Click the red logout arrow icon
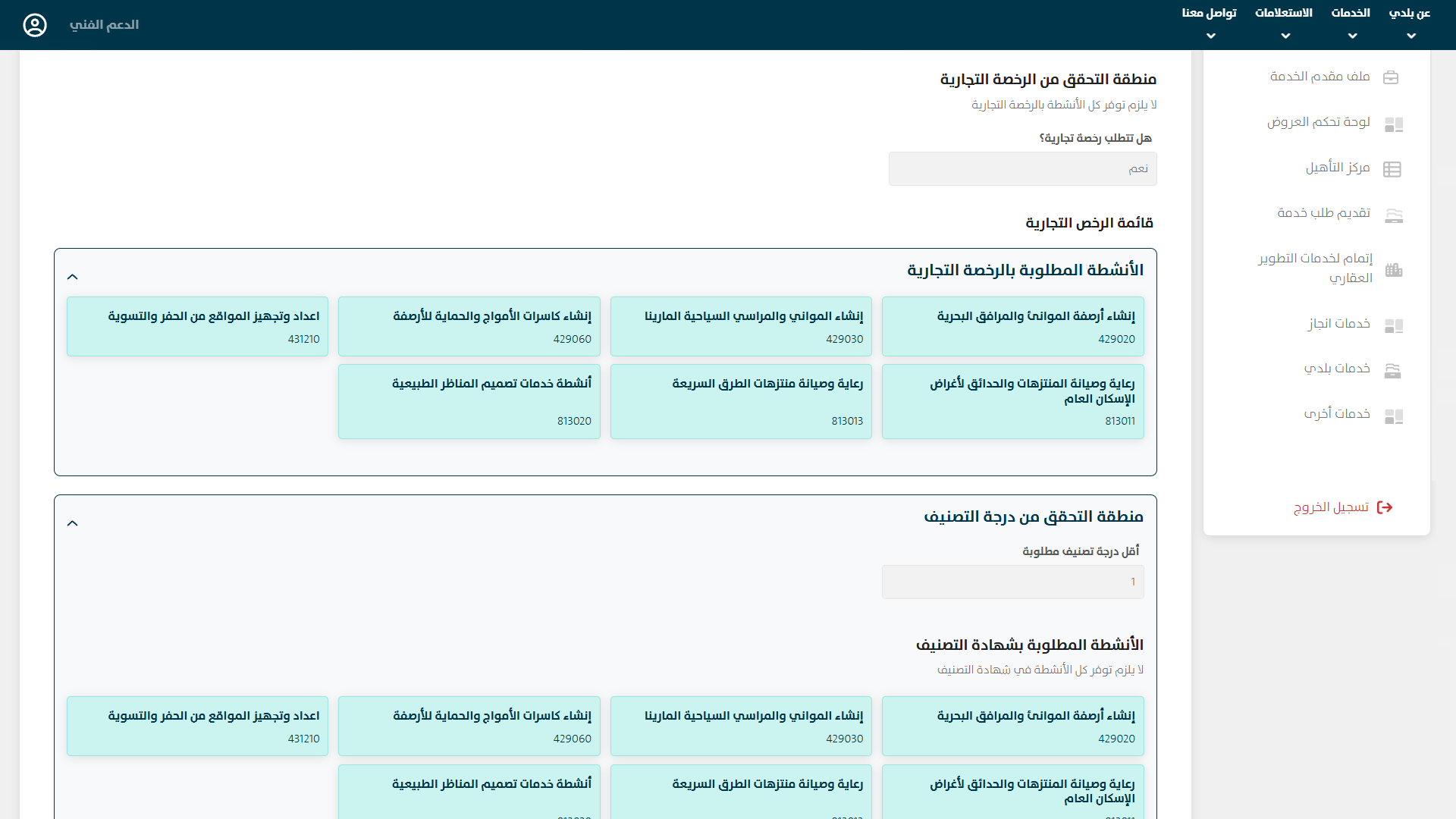 tap(1385, 507)
